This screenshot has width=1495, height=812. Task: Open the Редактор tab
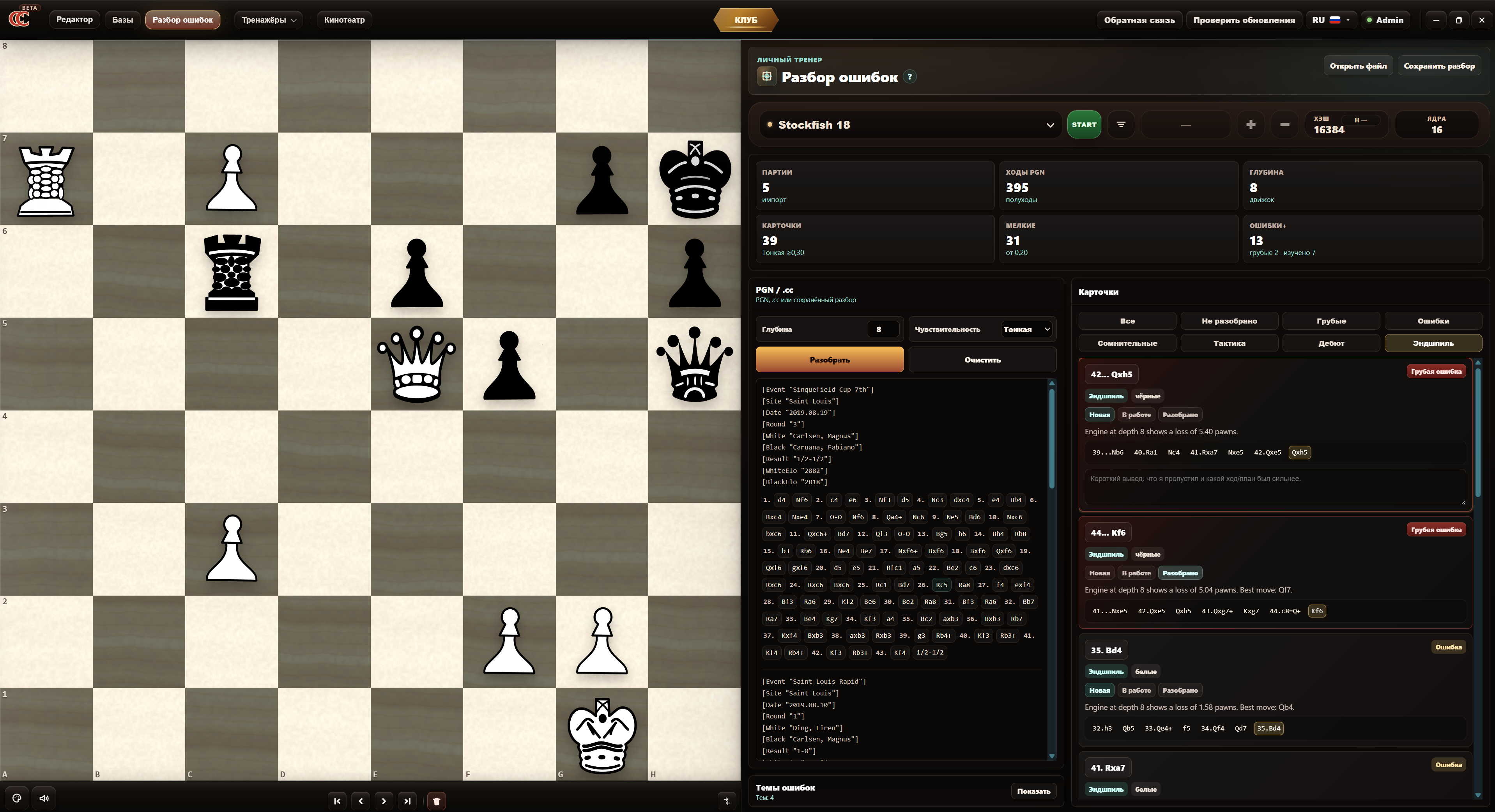click(74, 20)
